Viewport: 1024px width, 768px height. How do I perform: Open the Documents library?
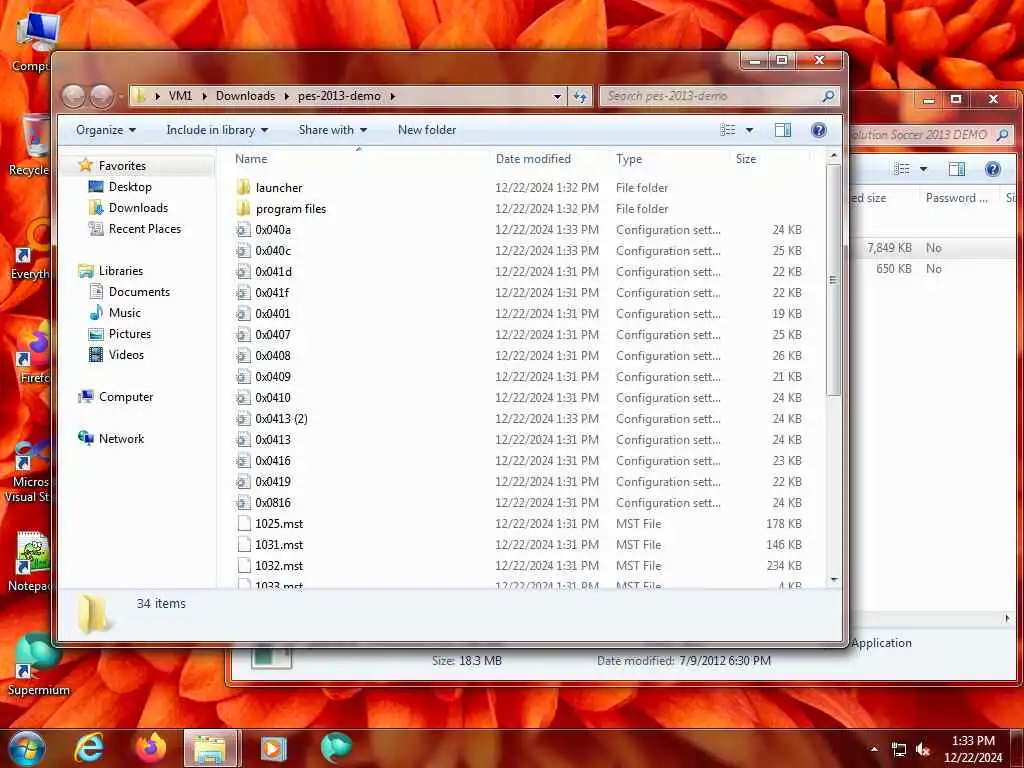point(138,292)
